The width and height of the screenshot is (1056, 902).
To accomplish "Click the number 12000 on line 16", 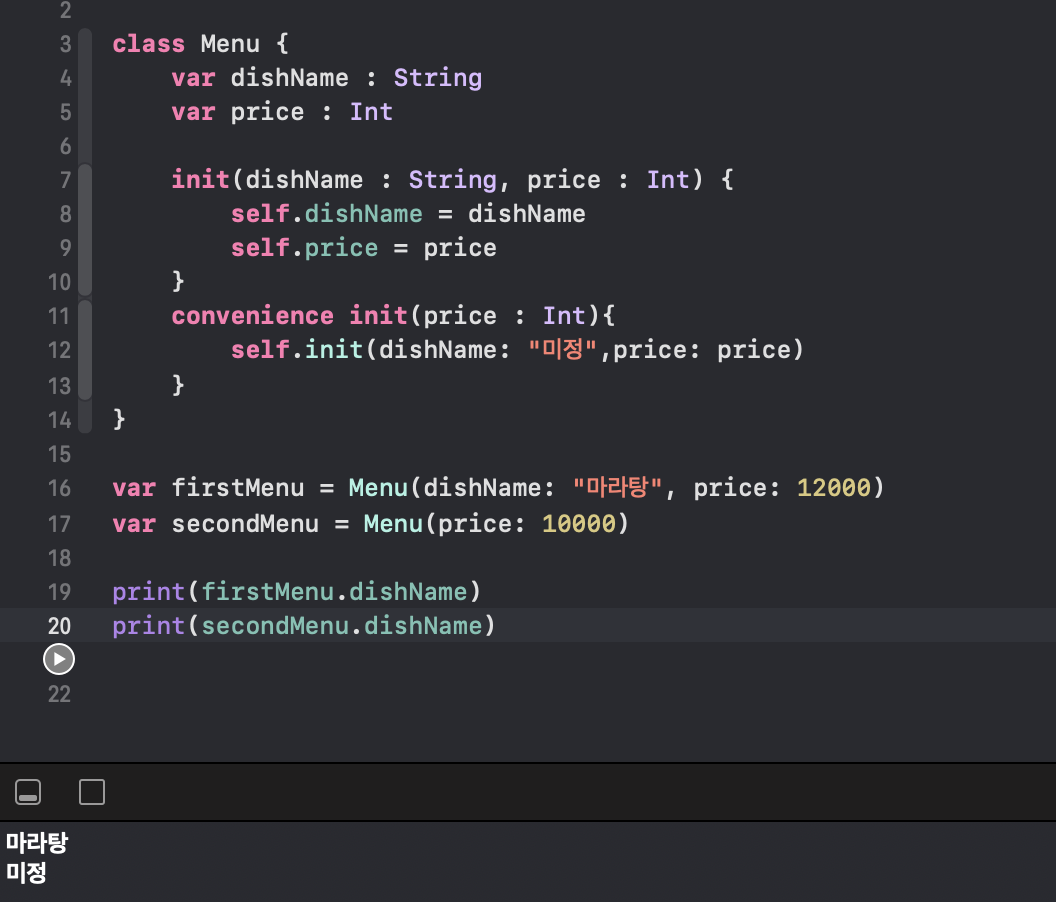I will coord(834,488).
